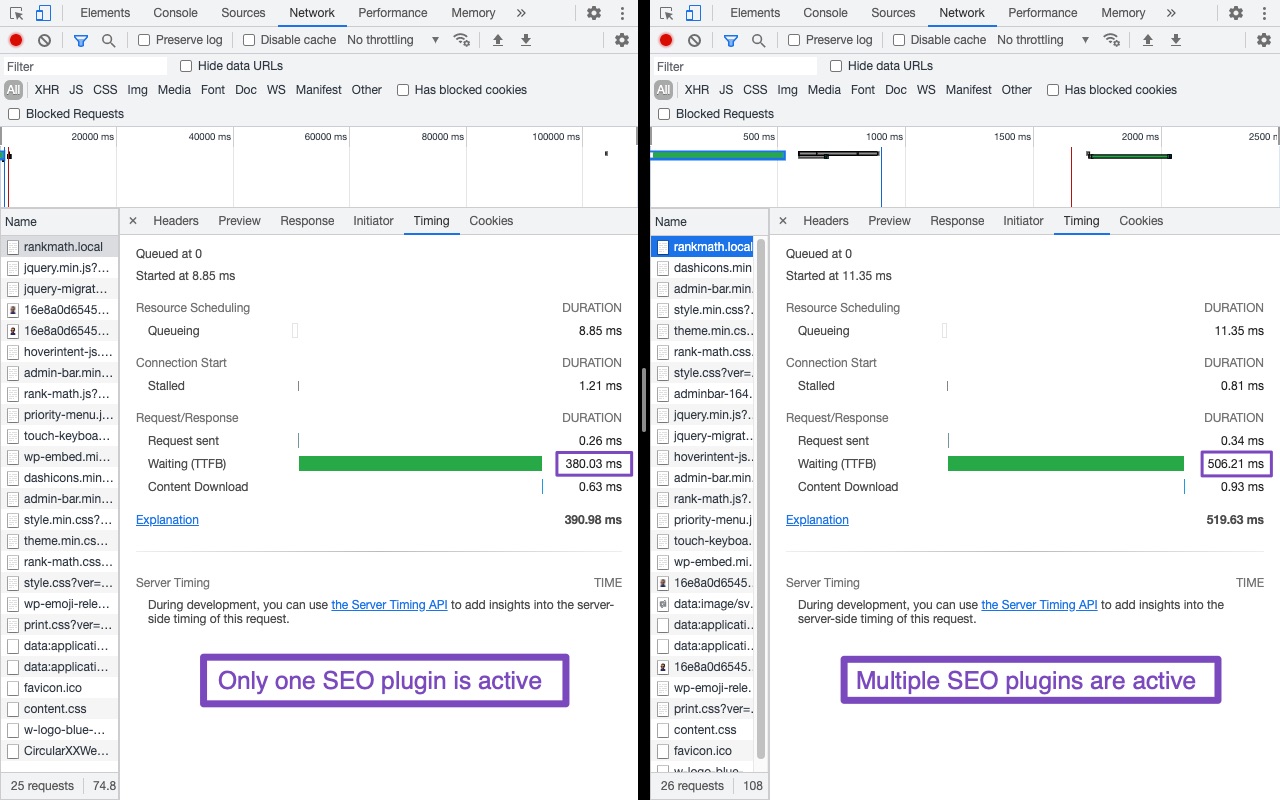Image resolution: width=1280 pixels, height=800 pixels.
Task: Check Has blocked cookies in the left DevTools
Action: [x=403, y=90]
